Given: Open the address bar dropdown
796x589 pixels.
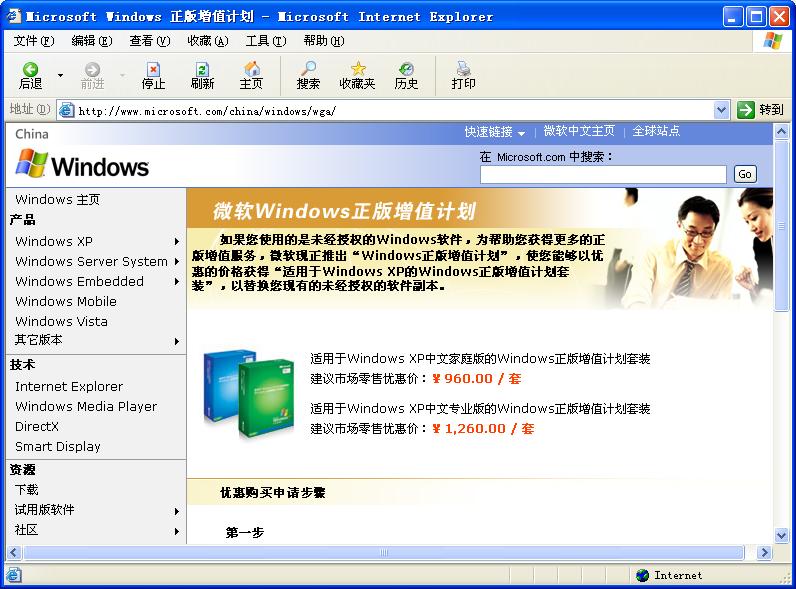Looking at the screenshot, I should [x=721, y=110].
